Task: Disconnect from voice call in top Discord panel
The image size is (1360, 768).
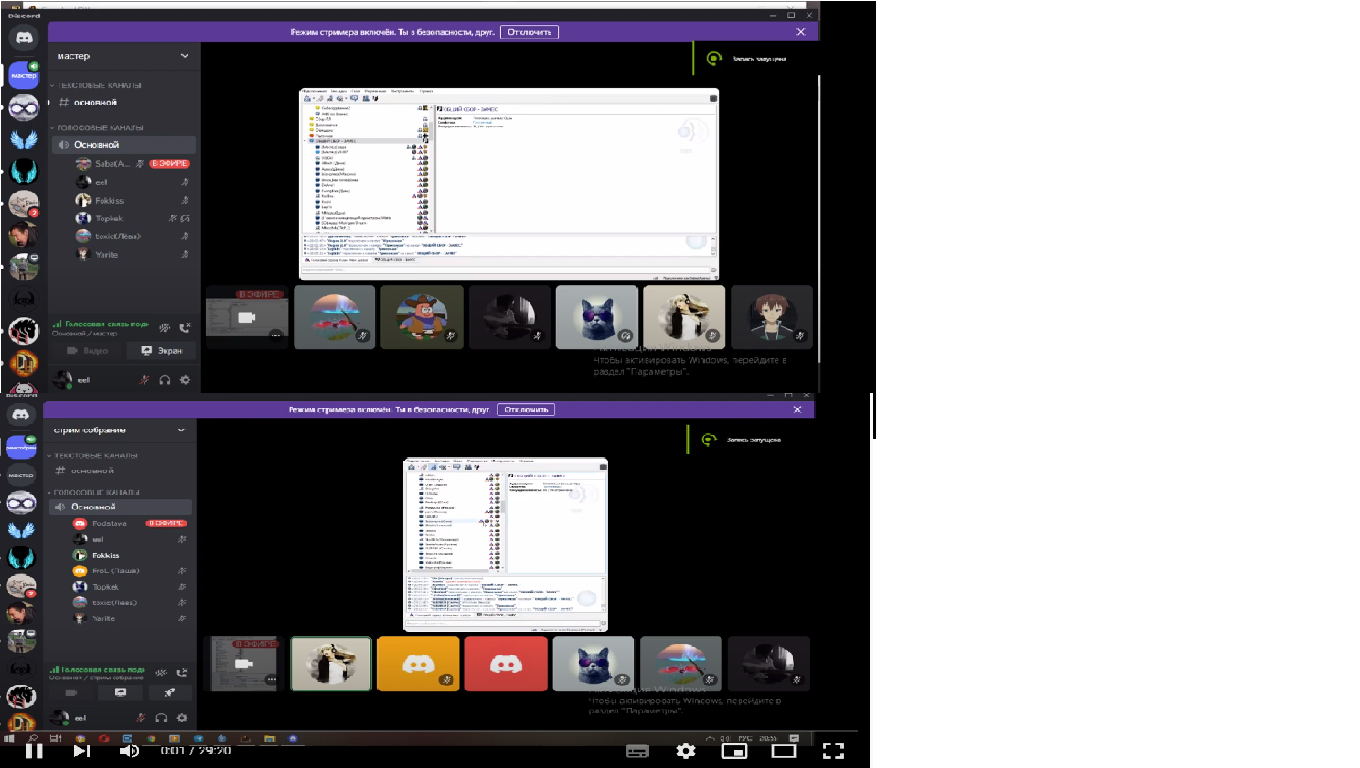Action: [185, 327]
